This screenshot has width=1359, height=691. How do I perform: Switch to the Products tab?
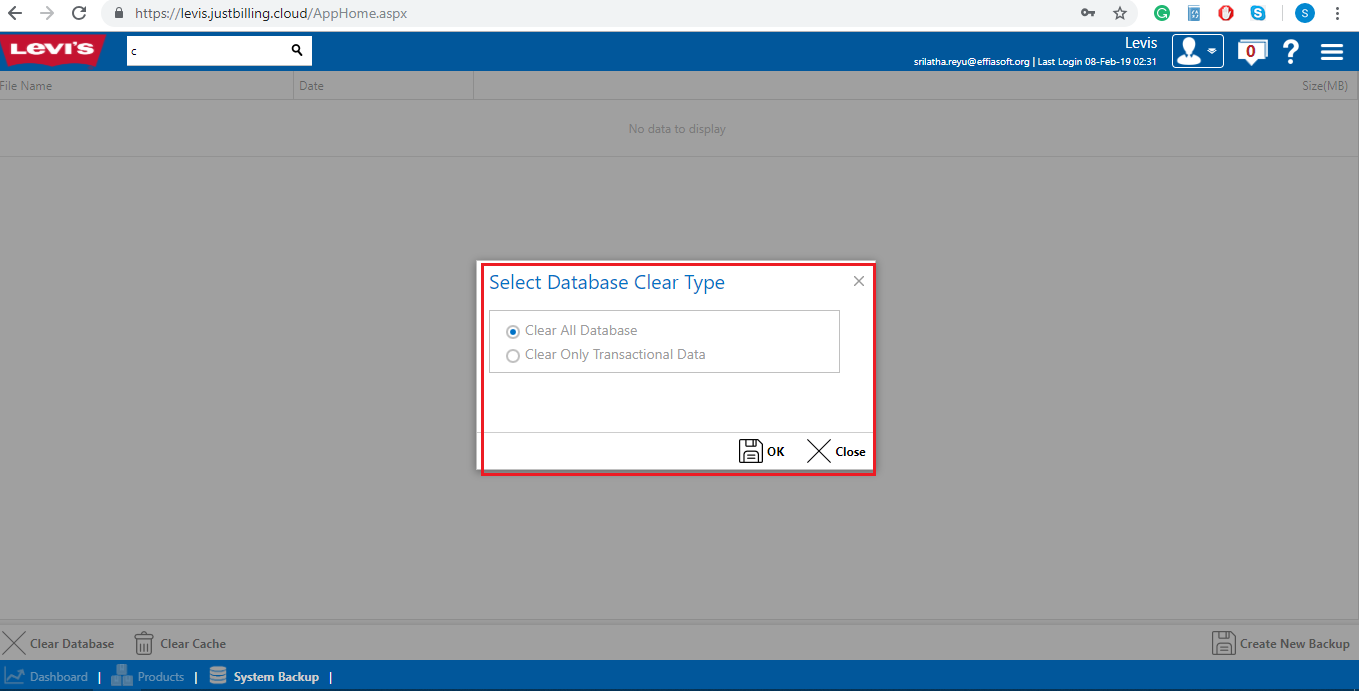coord(148,677)
